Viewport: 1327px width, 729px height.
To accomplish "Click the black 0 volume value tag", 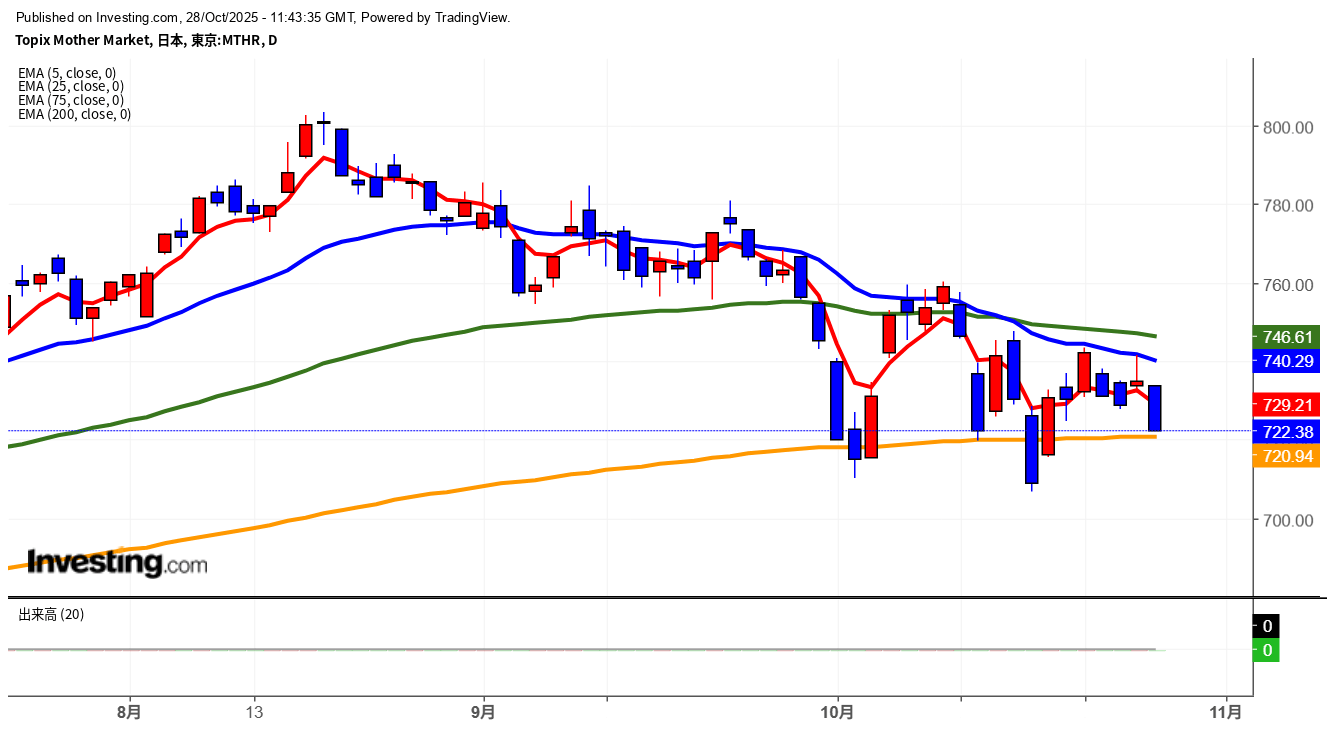I will tap(1266, 626).
